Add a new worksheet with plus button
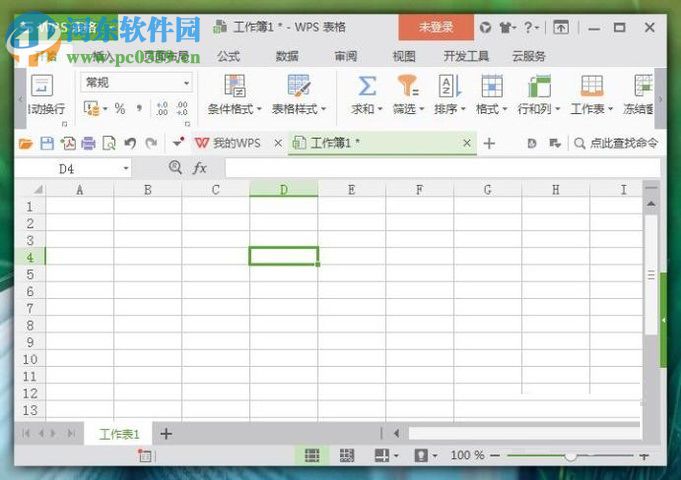The image size is (681, 480). [x=166, y=434]
